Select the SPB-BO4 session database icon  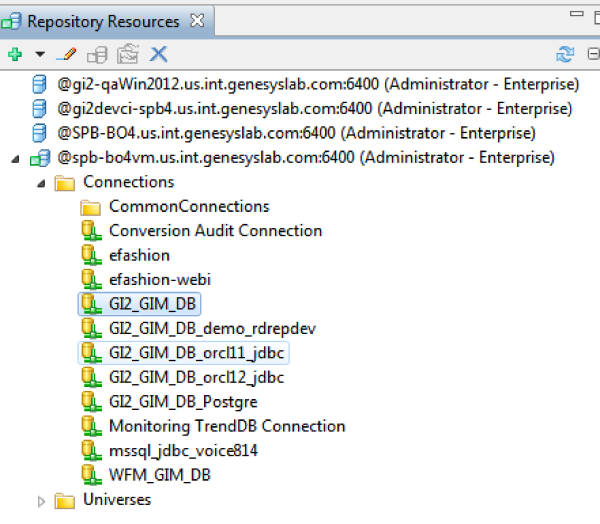pos(39,133)
